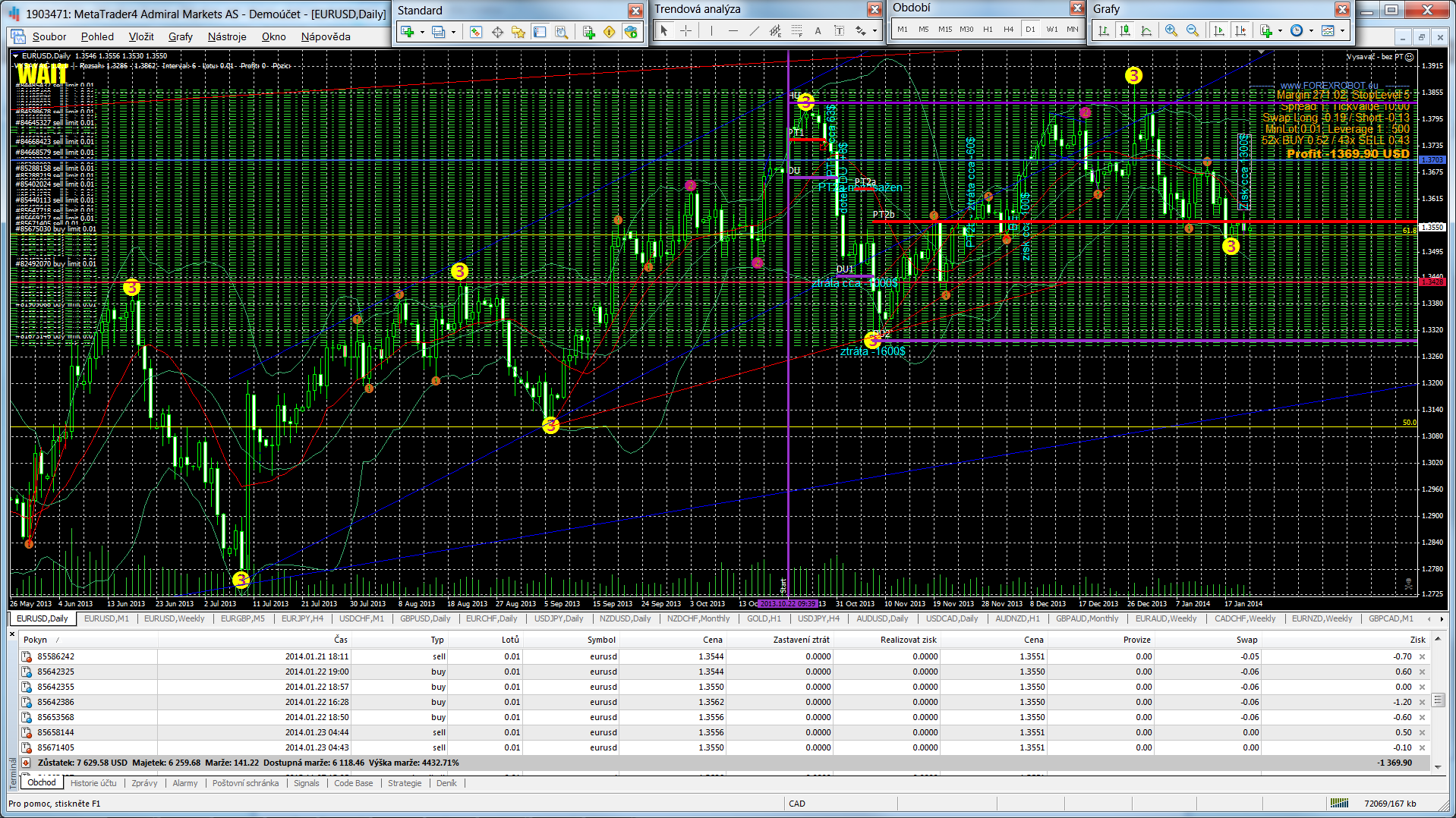Close the Trendová analýza toolbar
This screenshot has height=818, width=1456.
tap(875, 9)
